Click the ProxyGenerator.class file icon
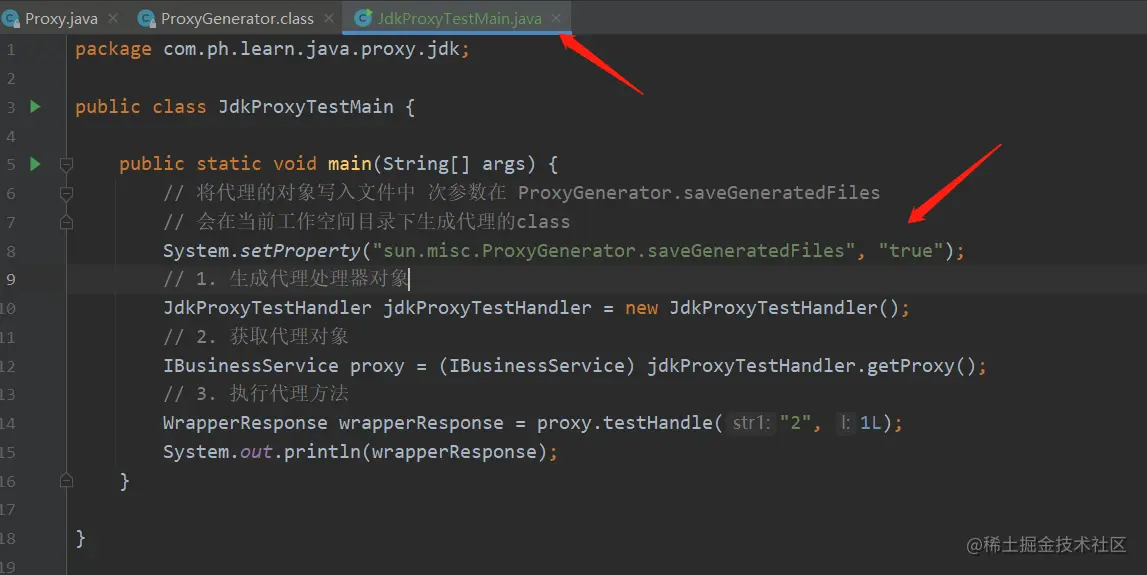Screen dimensions: 1147x575 point(146,18)
